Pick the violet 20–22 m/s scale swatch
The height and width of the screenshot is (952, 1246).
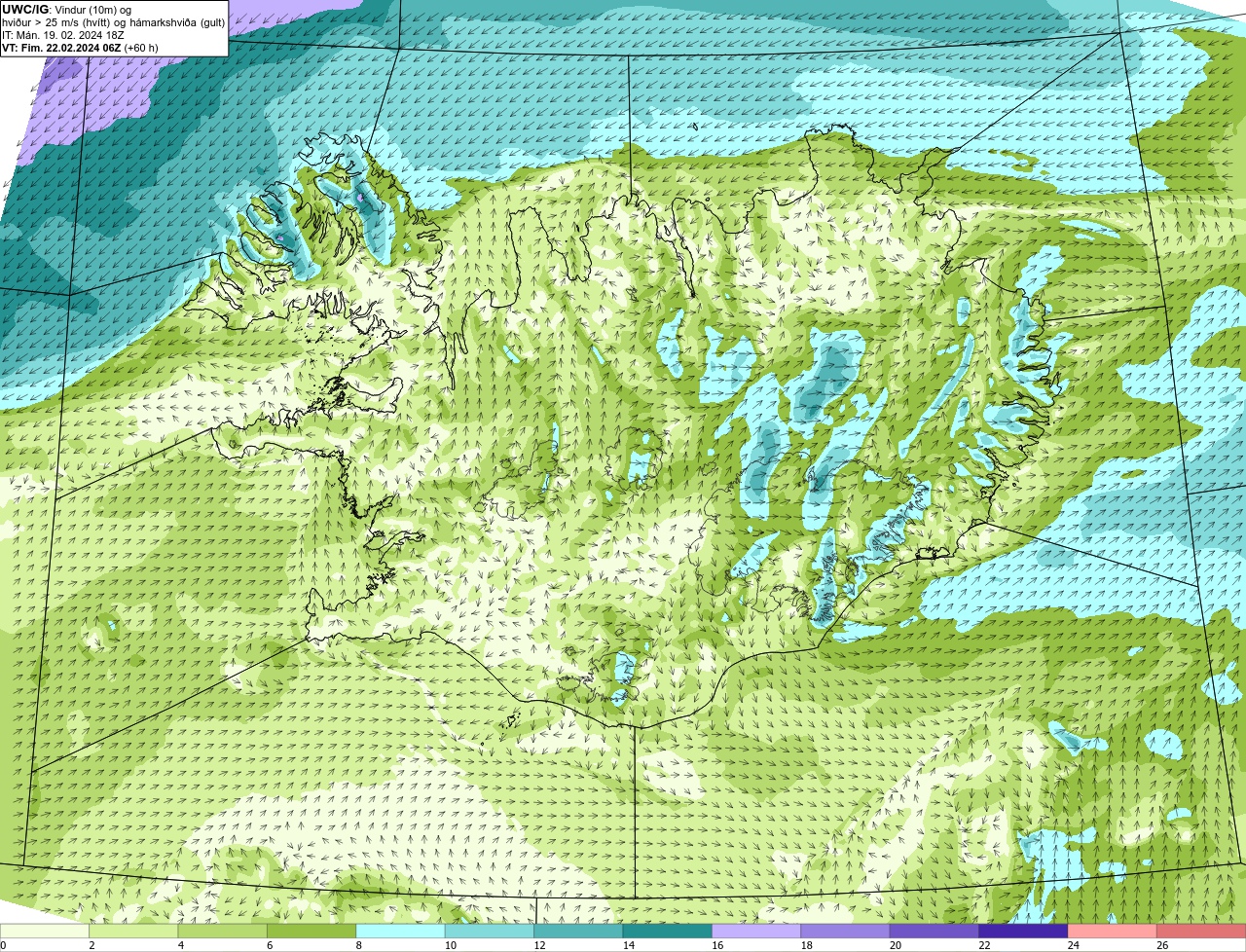[934, 932]
